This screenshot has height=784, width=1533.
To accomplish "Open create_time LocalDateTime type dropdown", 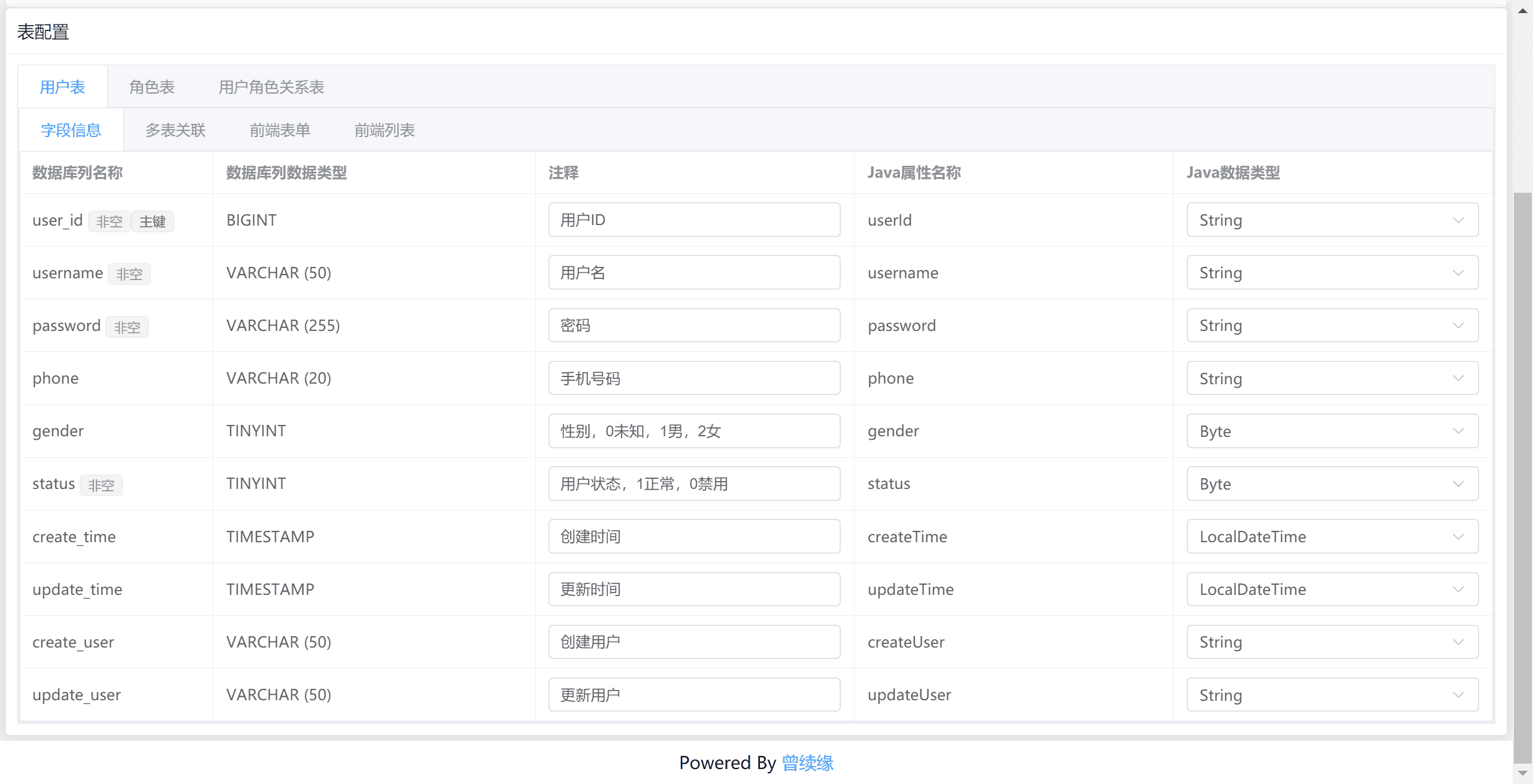I will [1332, 536].
